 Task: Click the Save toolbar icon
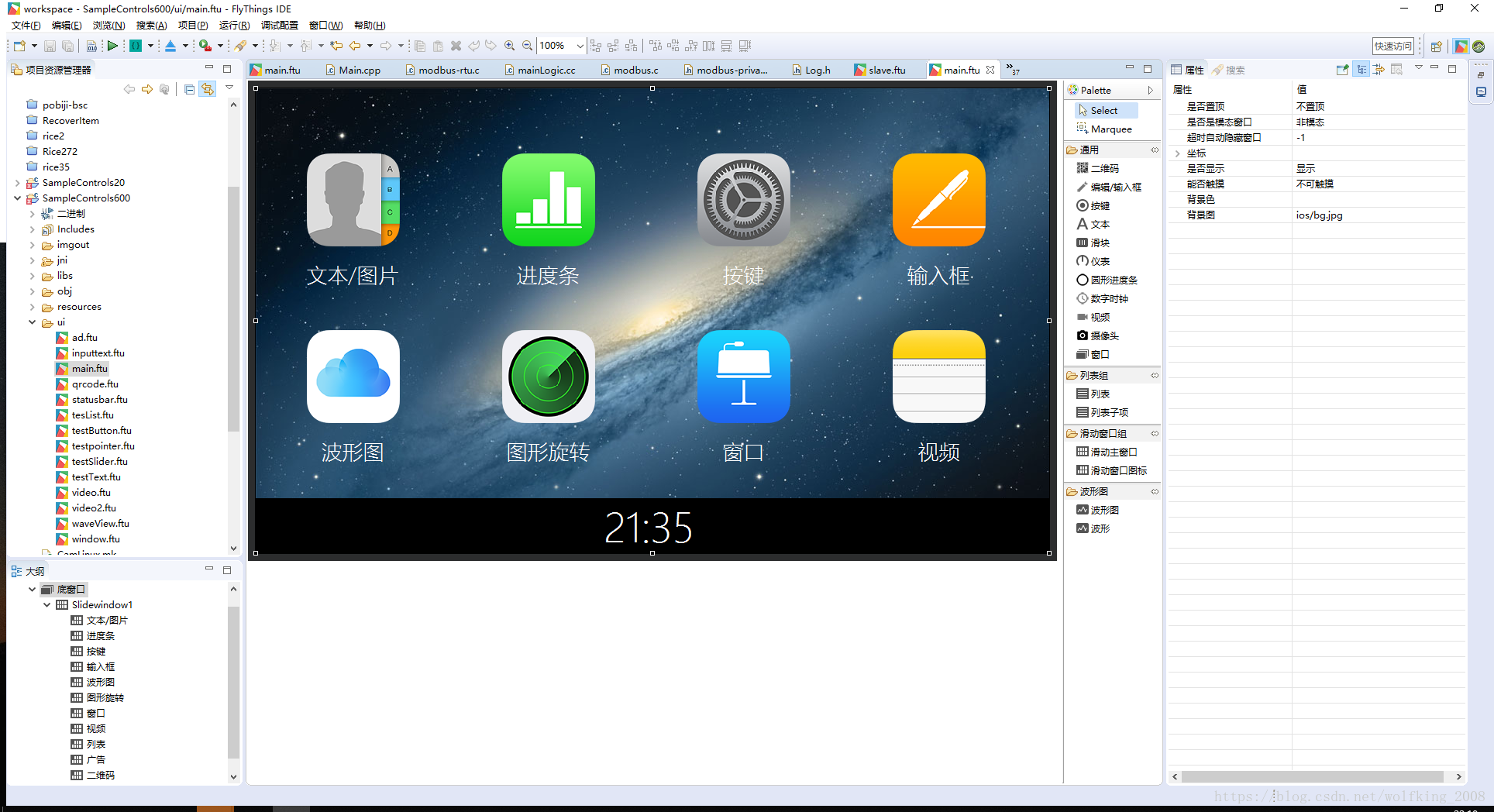click(50, 46)
